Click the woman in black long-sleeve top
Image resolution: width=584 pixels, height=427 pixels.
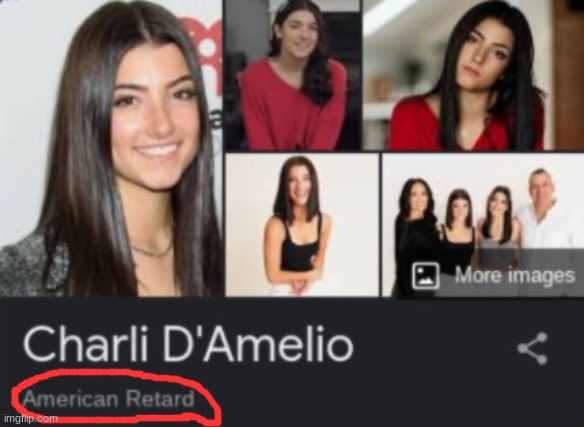416,233
